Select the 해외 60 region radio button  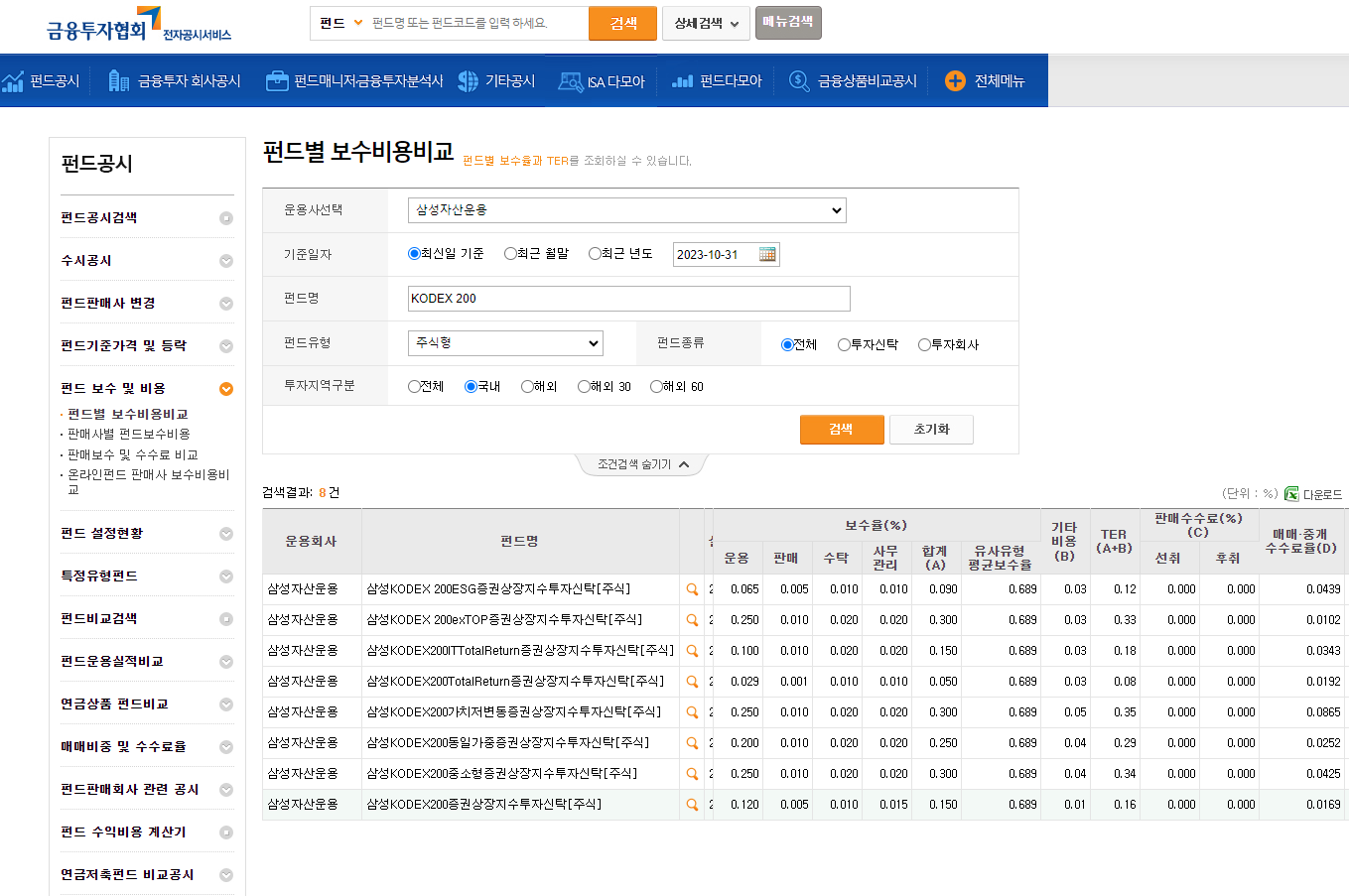[x=656, y=386]
